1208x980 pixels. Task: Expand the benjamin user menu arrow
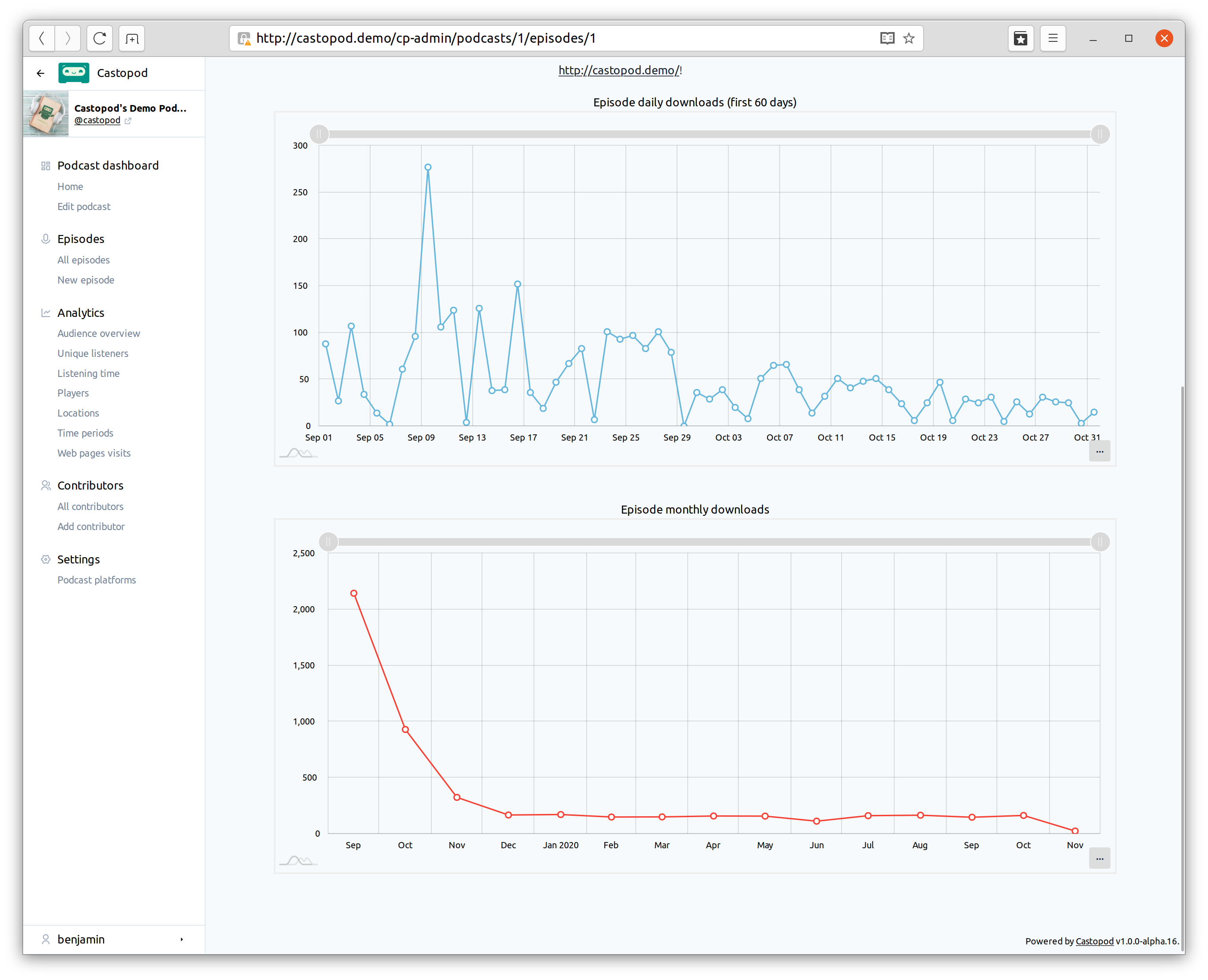pyautogui.click(x=181, y=940)
